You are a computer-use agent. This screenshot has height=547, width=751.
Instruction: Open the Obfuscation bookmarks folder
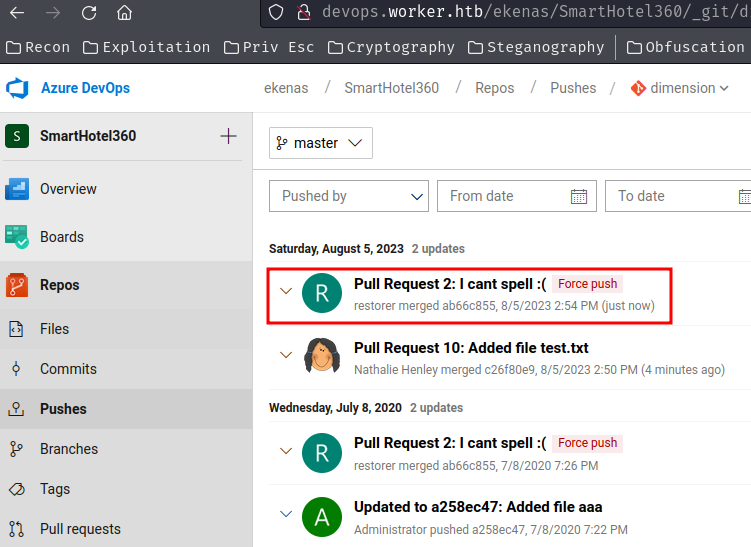[686, 47]
